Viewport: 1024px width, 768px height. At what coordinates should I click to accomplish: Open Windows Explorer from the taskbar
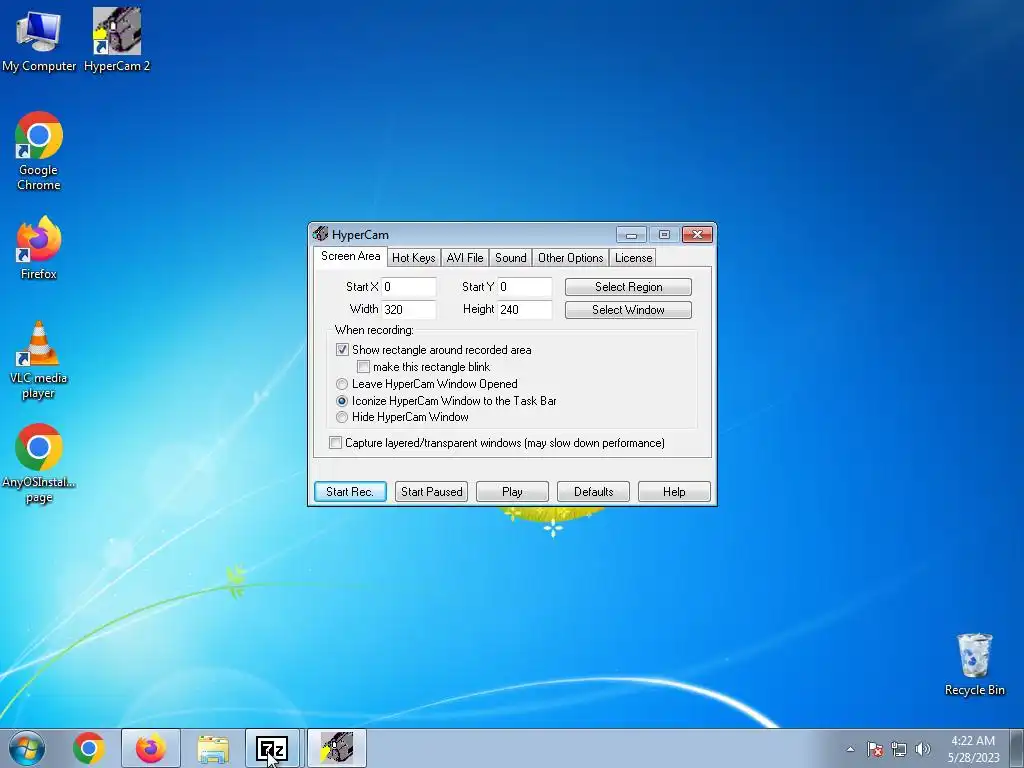tap(213, 748)
